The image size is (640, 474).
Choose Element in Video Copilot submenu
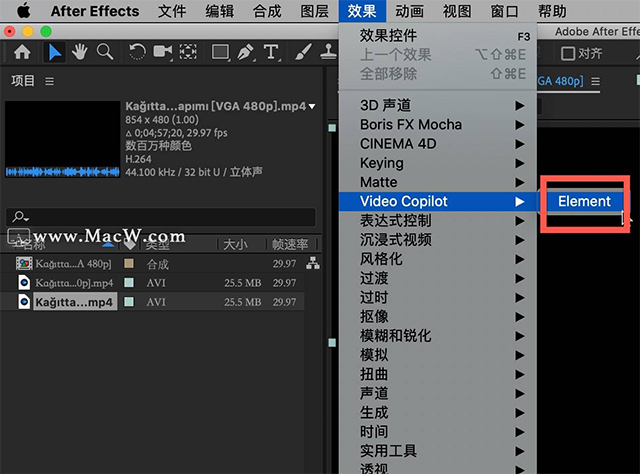[584, 201]
